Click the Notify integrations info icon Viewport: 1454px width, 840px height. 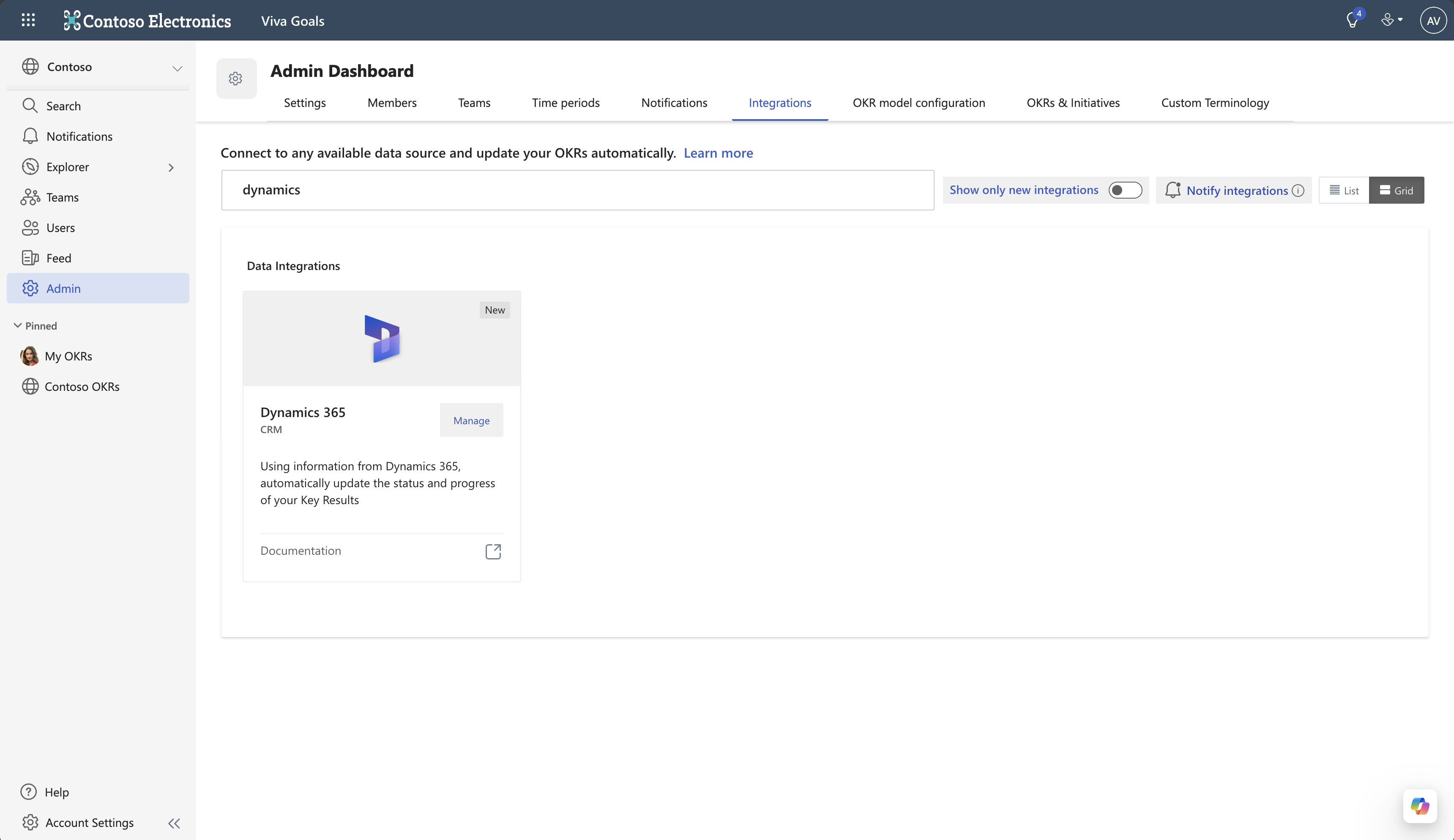[x=1298, y=191]
